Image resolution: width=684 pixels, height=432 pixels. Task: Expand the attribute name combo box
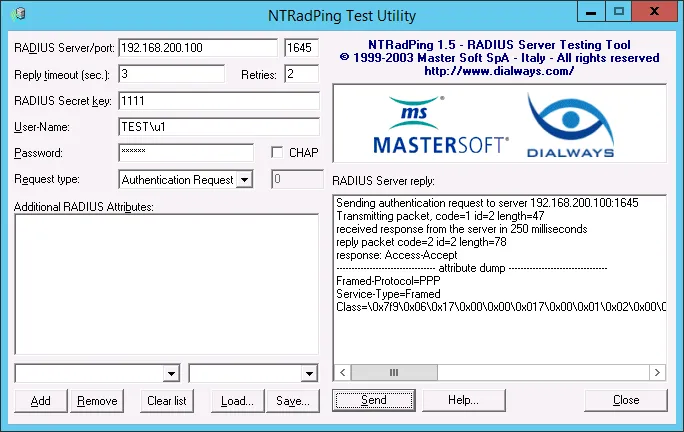coord(171,374)
